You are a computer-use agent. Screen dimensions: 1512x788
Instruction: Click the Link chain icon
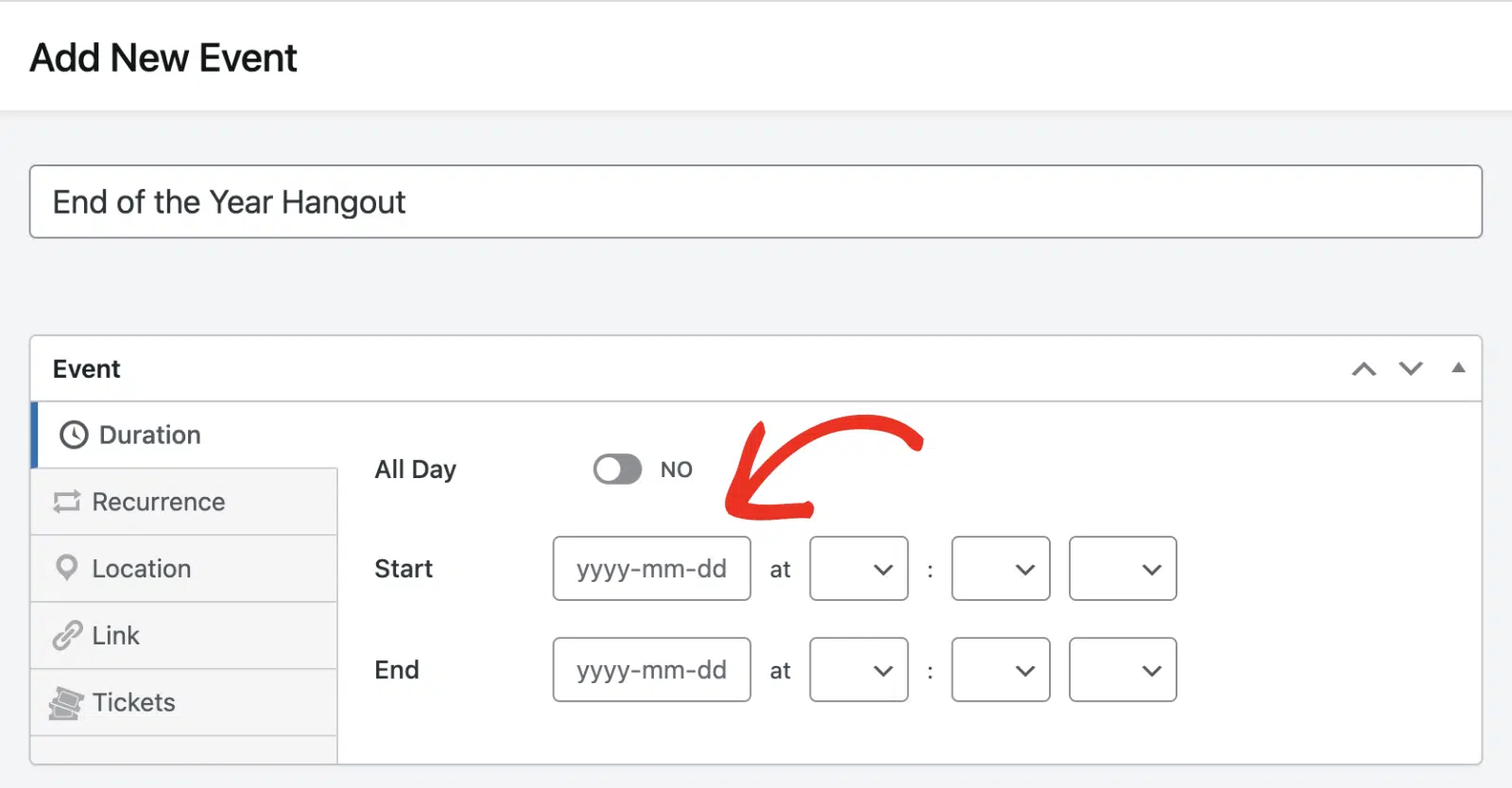(x=67, y=635)
